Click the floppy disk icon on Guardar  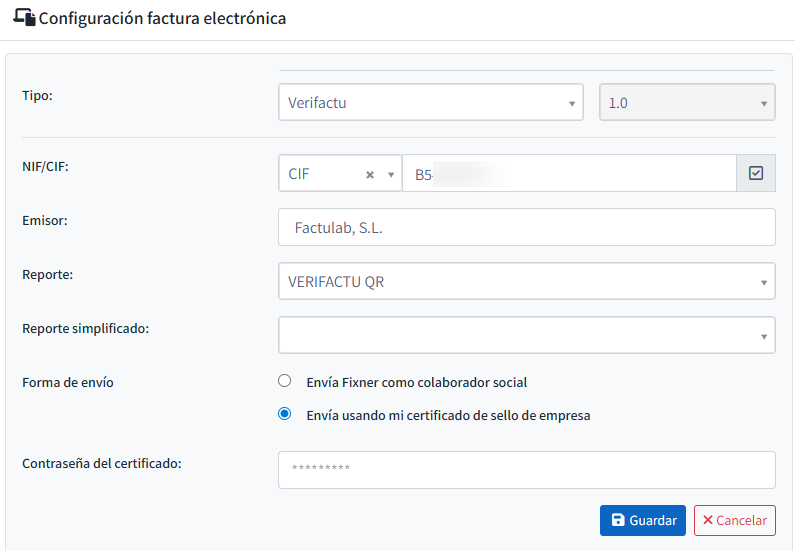[x=618, y=520]
